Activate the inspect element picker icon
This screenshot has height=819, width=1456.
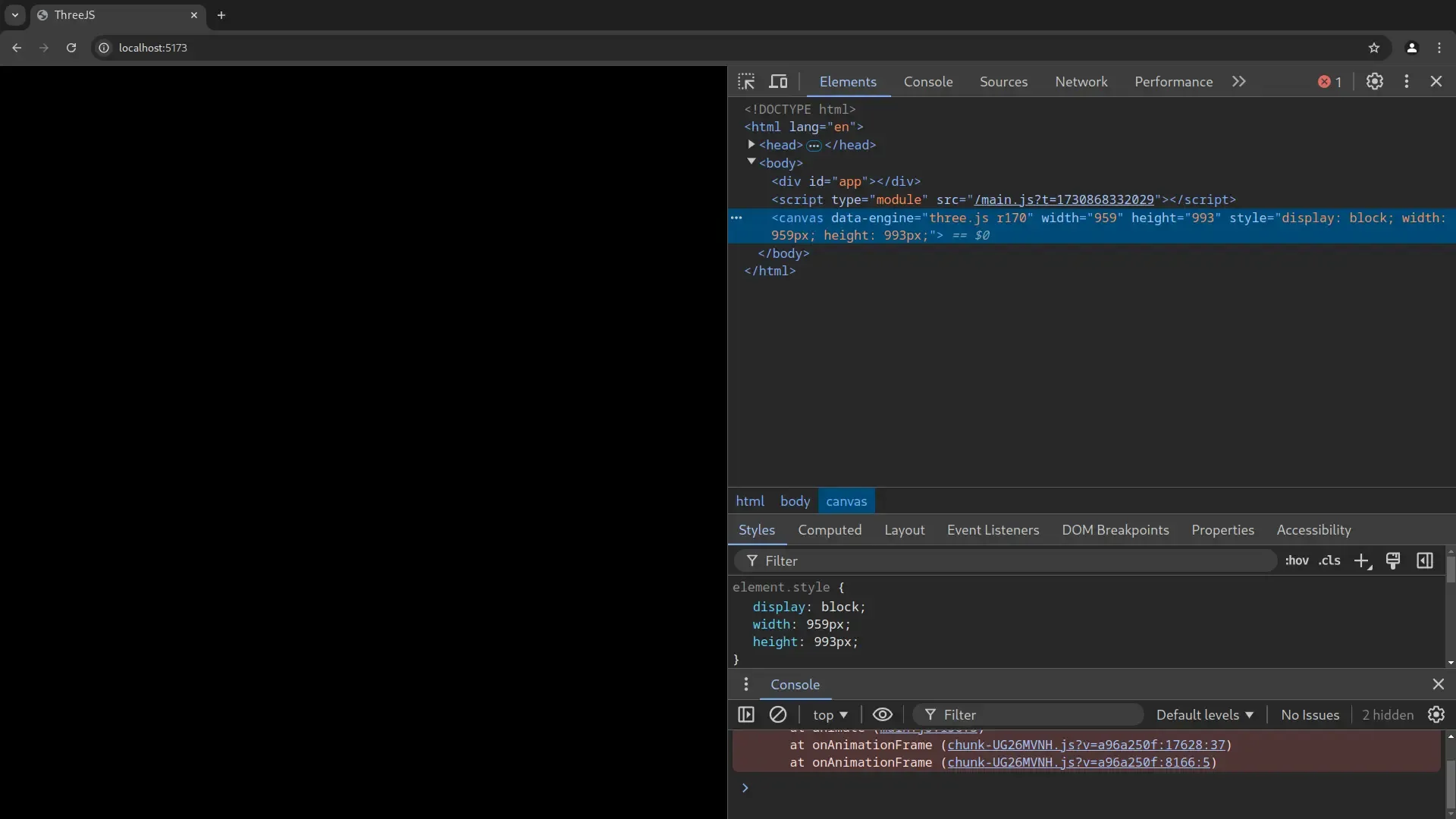pos(746,82)
